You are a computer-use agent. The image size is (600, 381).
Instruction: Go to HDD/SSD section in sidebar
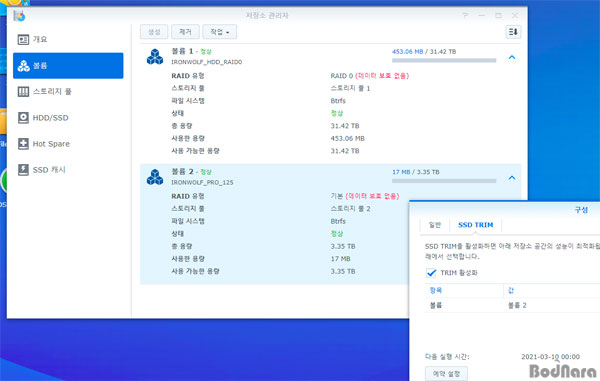pos(68,118)
